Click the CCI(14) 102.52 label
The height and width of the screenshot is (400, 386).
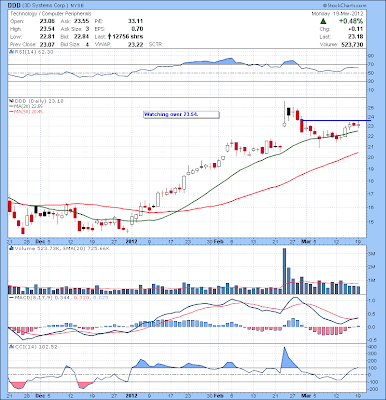pyautogui.click(x=35, y=347)
